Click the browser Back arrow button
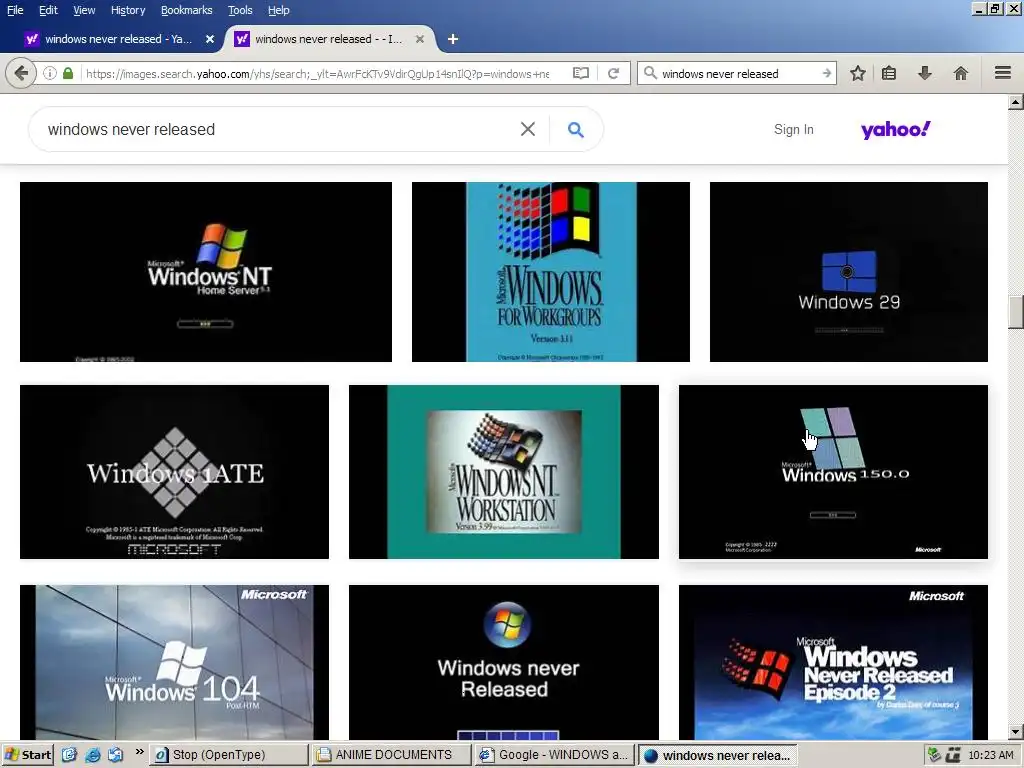This screenshot has height=768, width=1024. (21, 73)
